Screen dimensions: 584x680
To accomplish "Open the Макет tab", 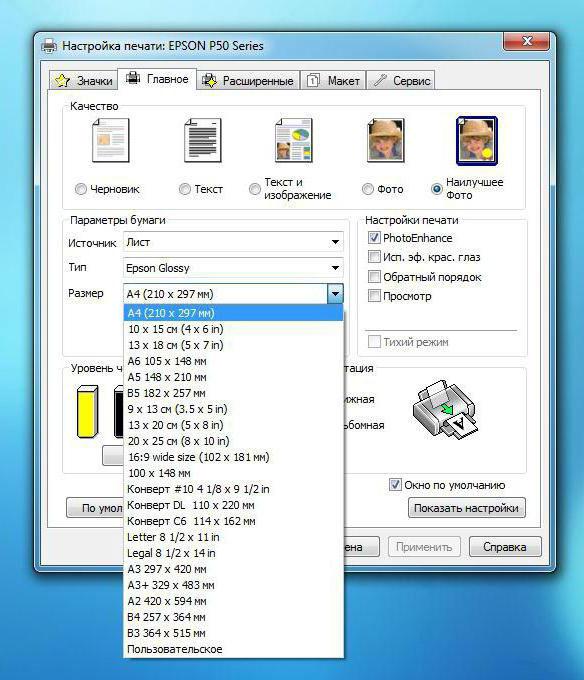I will click(333, 81).
